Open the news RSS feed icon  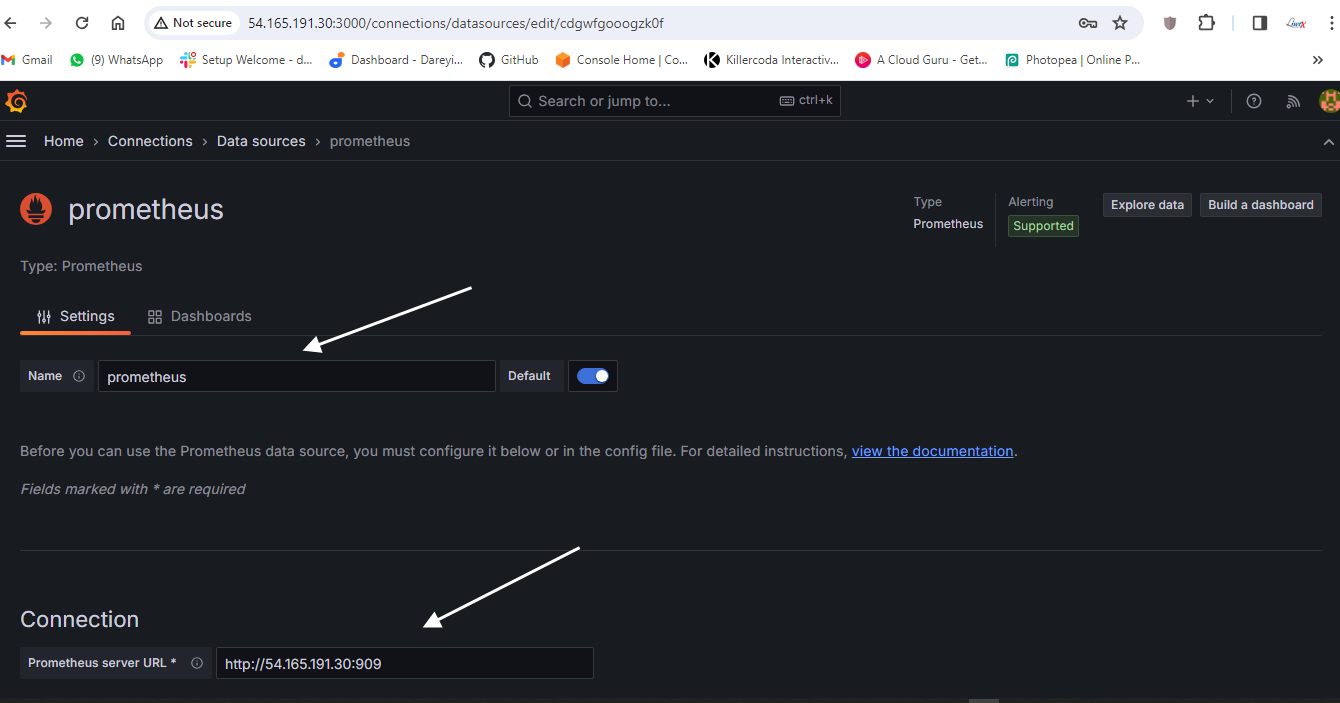coord(1293,101)
